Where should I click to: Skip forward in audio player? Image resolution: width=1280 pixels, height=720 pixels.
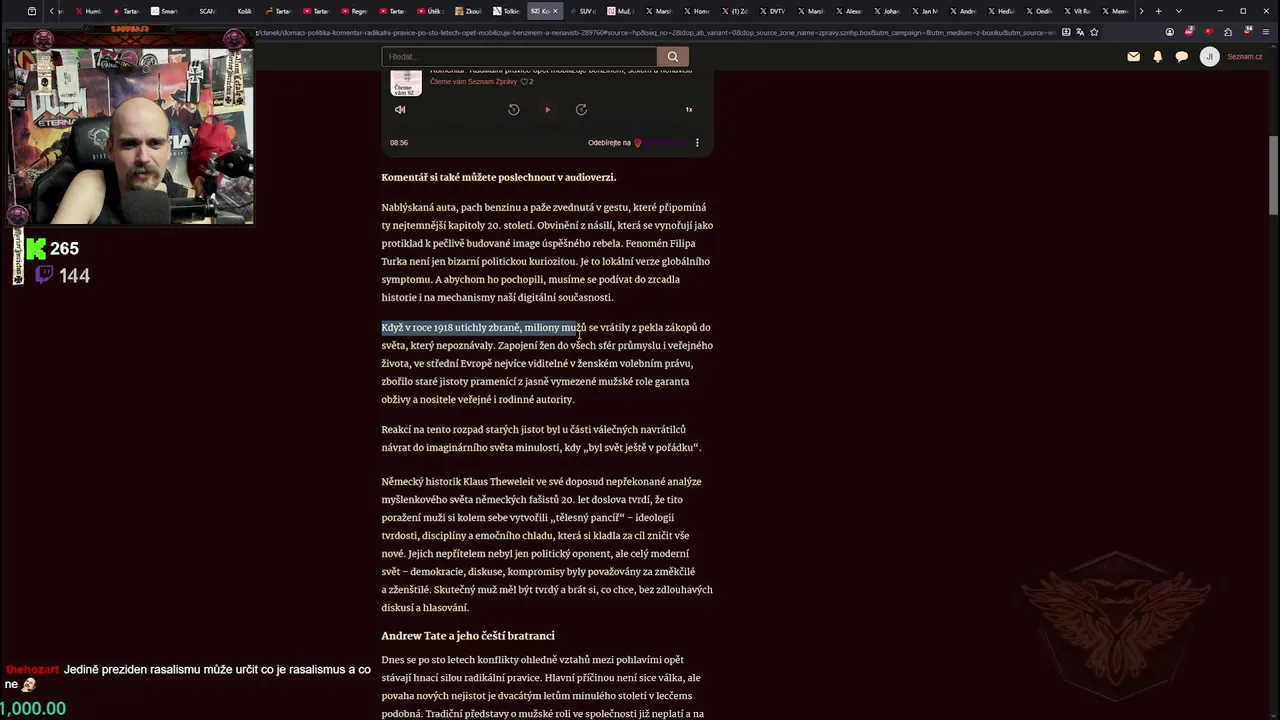[x=581, y=110]
